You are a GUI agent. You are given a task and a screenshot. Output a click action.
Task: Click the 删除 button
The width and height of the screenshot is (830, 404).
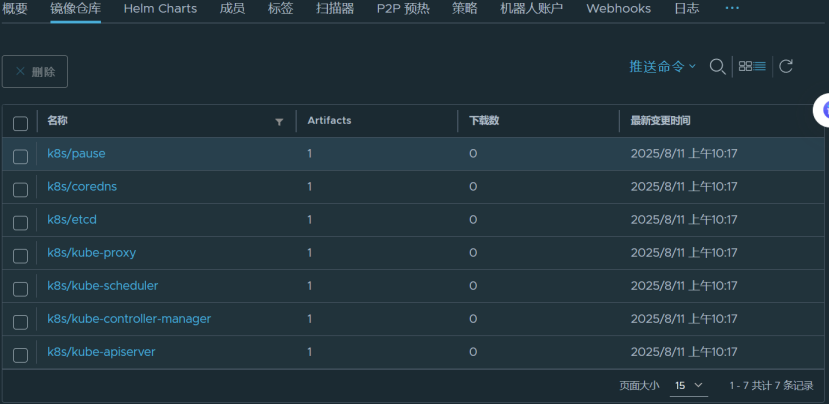35,71
